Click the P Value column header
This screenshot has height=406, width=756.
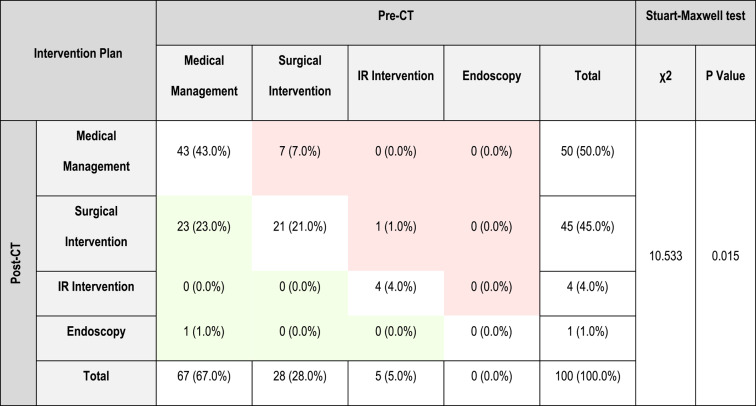[x=723, y=76]
